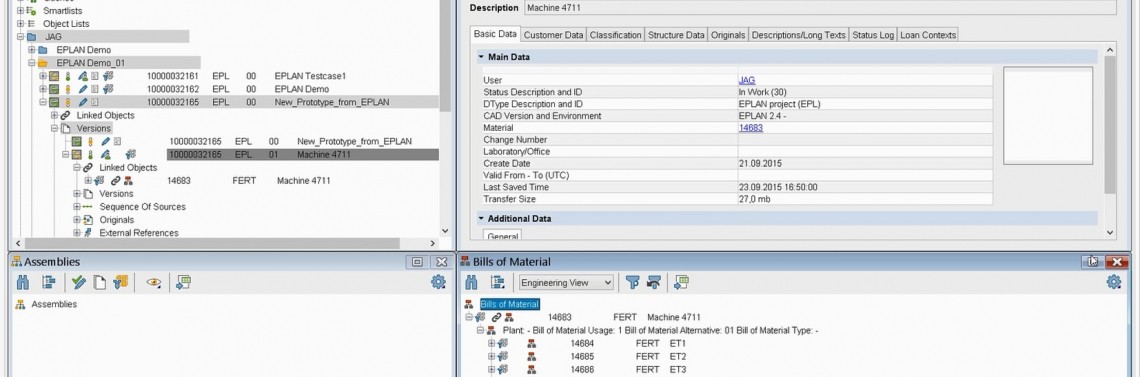Click the remove filter icon in Bills of Material
This screenshot has height=377, width=1140.
(x=654, y=283)
